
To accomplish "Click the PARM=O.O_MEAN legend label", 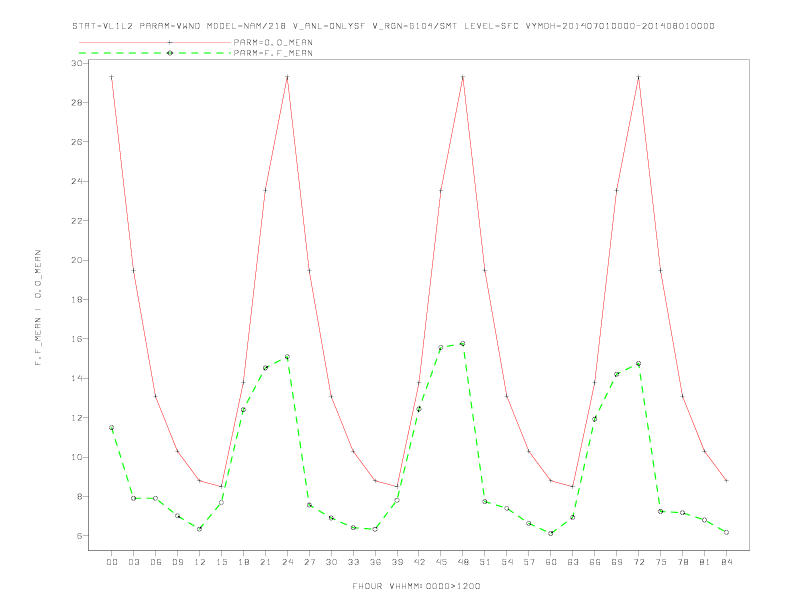I will point(273,42).
